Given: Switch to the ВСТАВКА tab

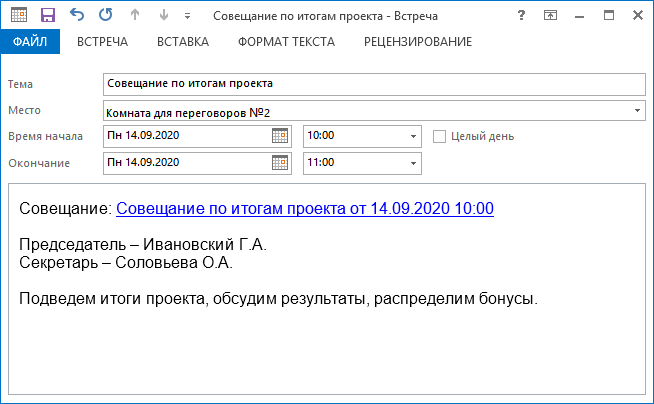Looking at the screenshot, I should pyautogui.click(x=183, y=42).
